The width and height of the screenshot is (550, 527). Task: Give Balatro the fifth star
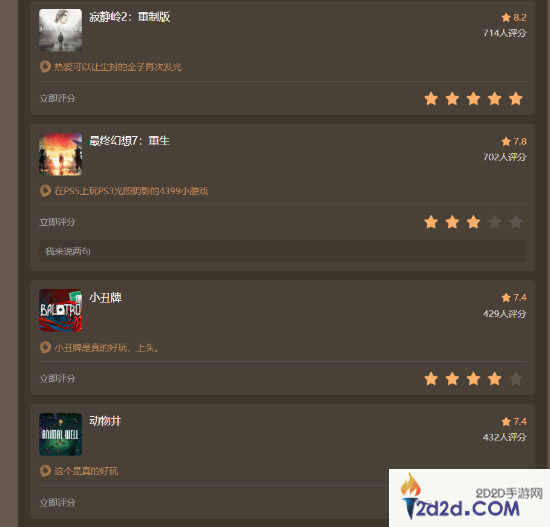tap(516, 379)
